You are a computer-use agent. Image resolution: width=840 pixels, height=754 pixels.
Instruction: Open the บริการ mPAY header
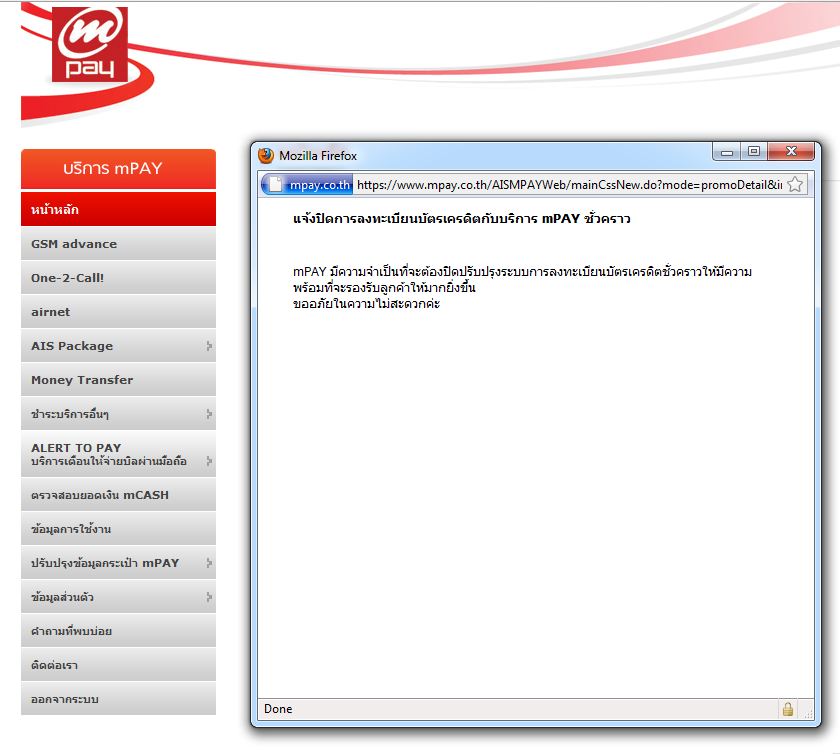tap(118, 169)
